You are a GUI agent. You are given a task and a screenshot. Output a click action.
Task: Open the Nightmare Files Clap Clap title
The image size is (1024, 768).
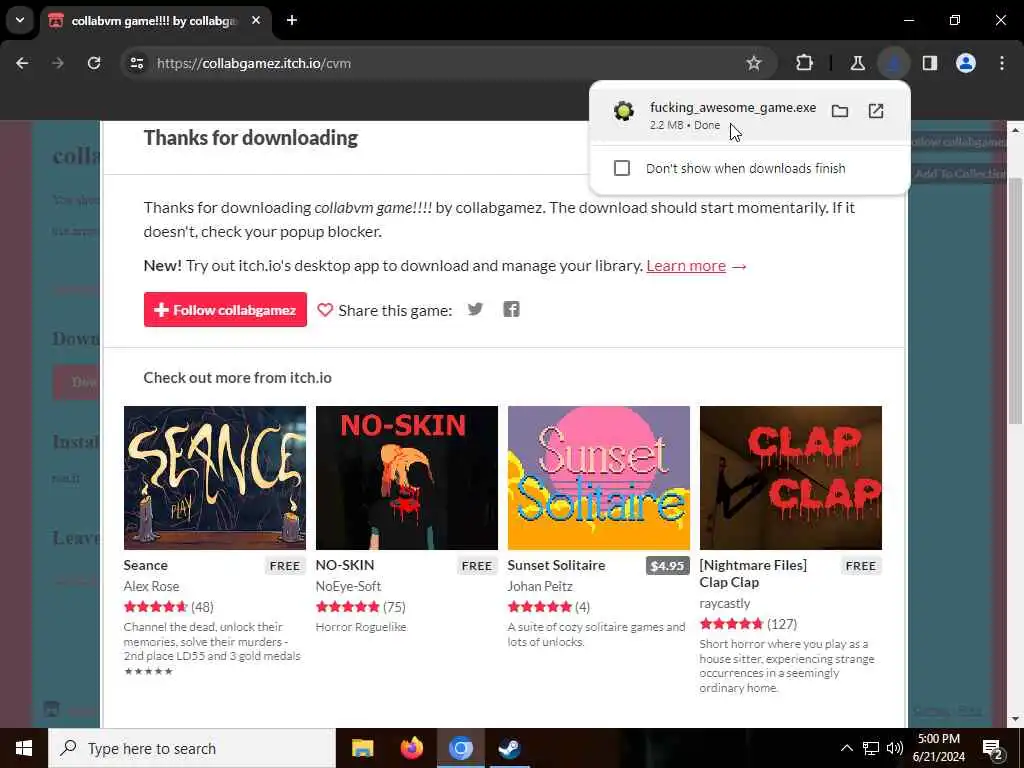(753, 573)
